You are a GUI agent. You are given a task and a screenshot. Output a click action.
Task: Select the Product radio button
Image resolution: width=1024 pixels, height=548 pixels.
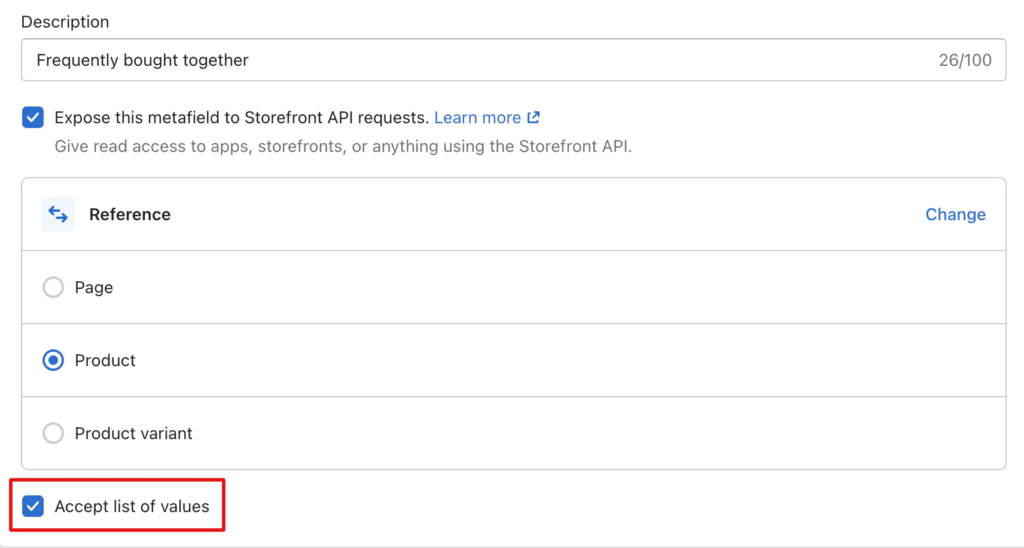[x=53, y=360]
